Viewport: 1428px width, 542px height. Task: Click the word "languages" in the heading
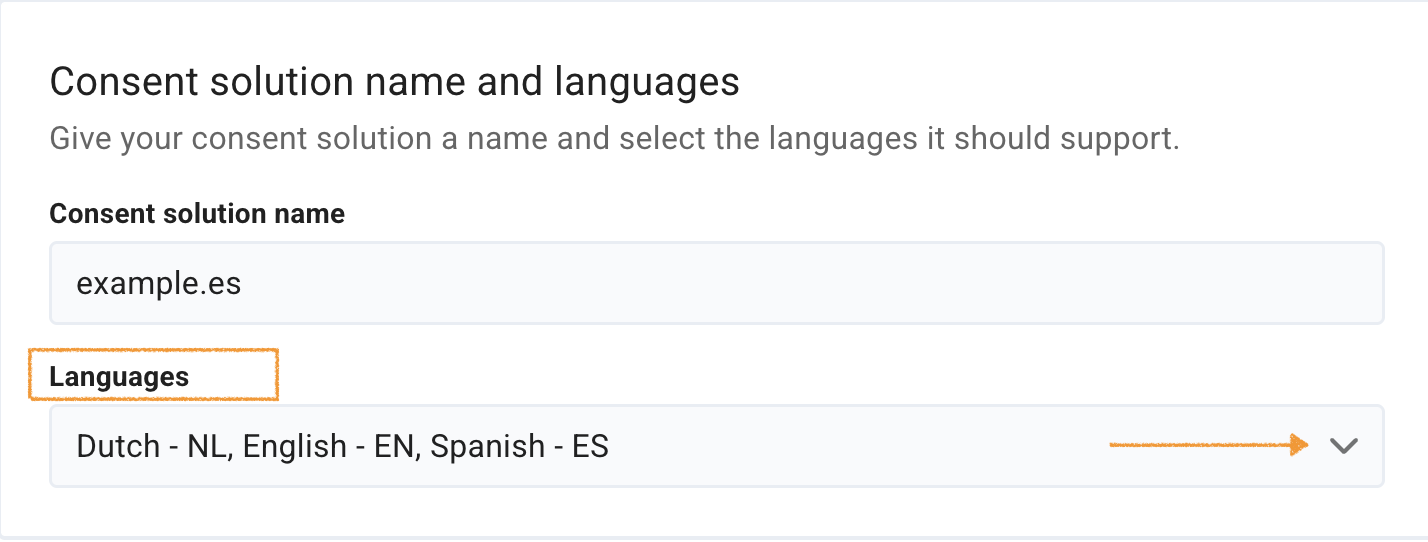tap(646, 82)
